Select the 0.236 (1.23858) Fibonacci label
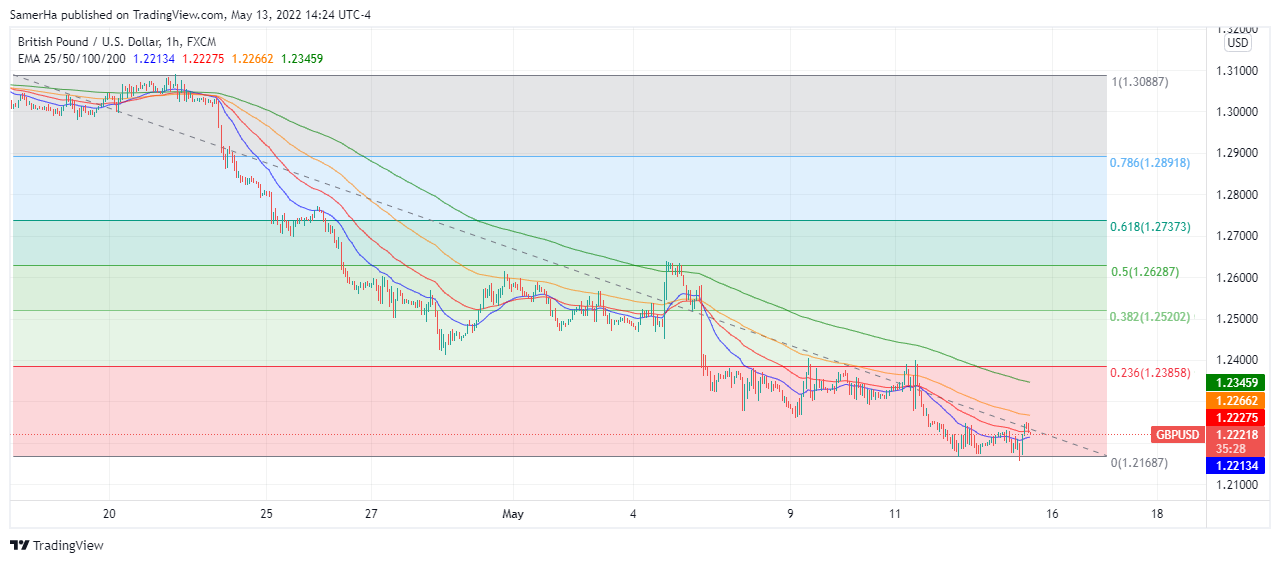Screen dimensions: 1280x563 tap(1150, 372)
